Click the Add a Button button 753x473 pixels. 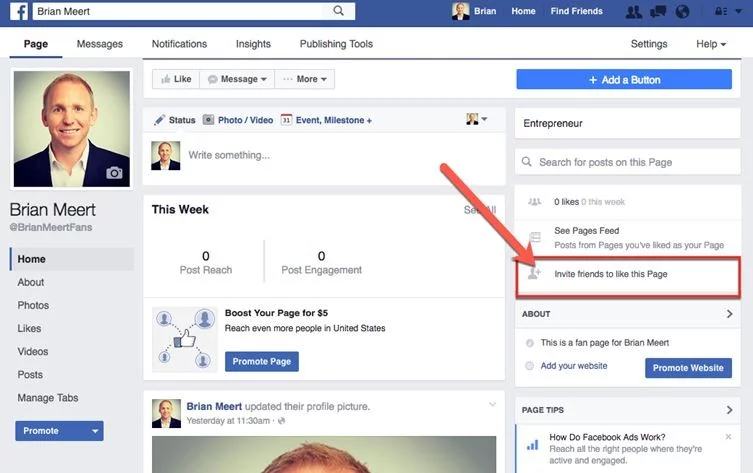[624, 79]
